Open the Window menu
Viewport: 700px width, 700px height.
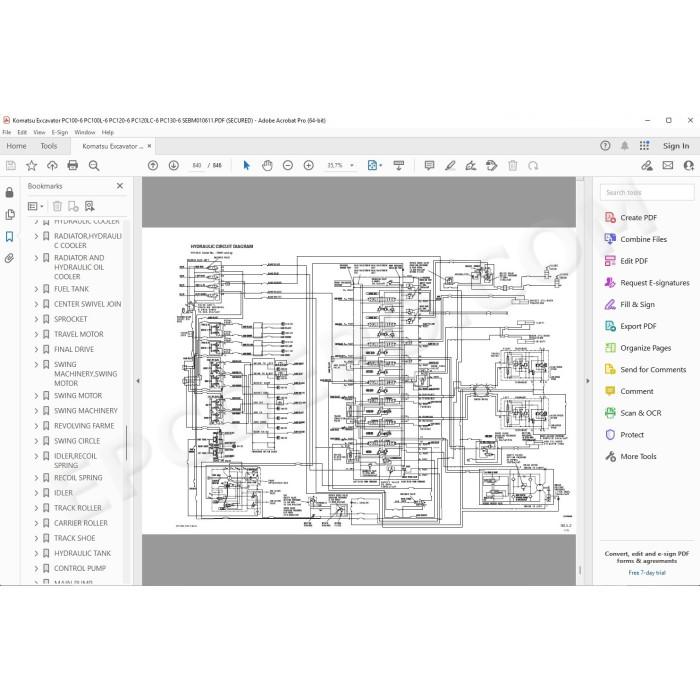(85, 133)
